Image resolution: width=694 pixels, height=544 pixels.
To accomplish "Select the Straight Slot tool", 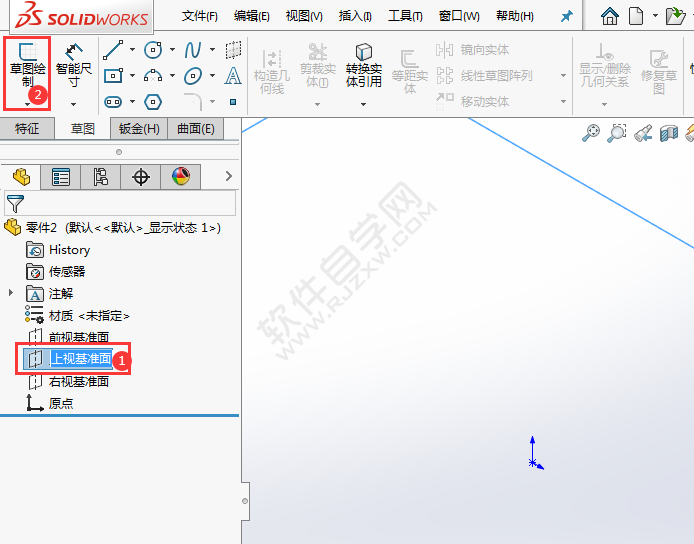I will [113, 102].
